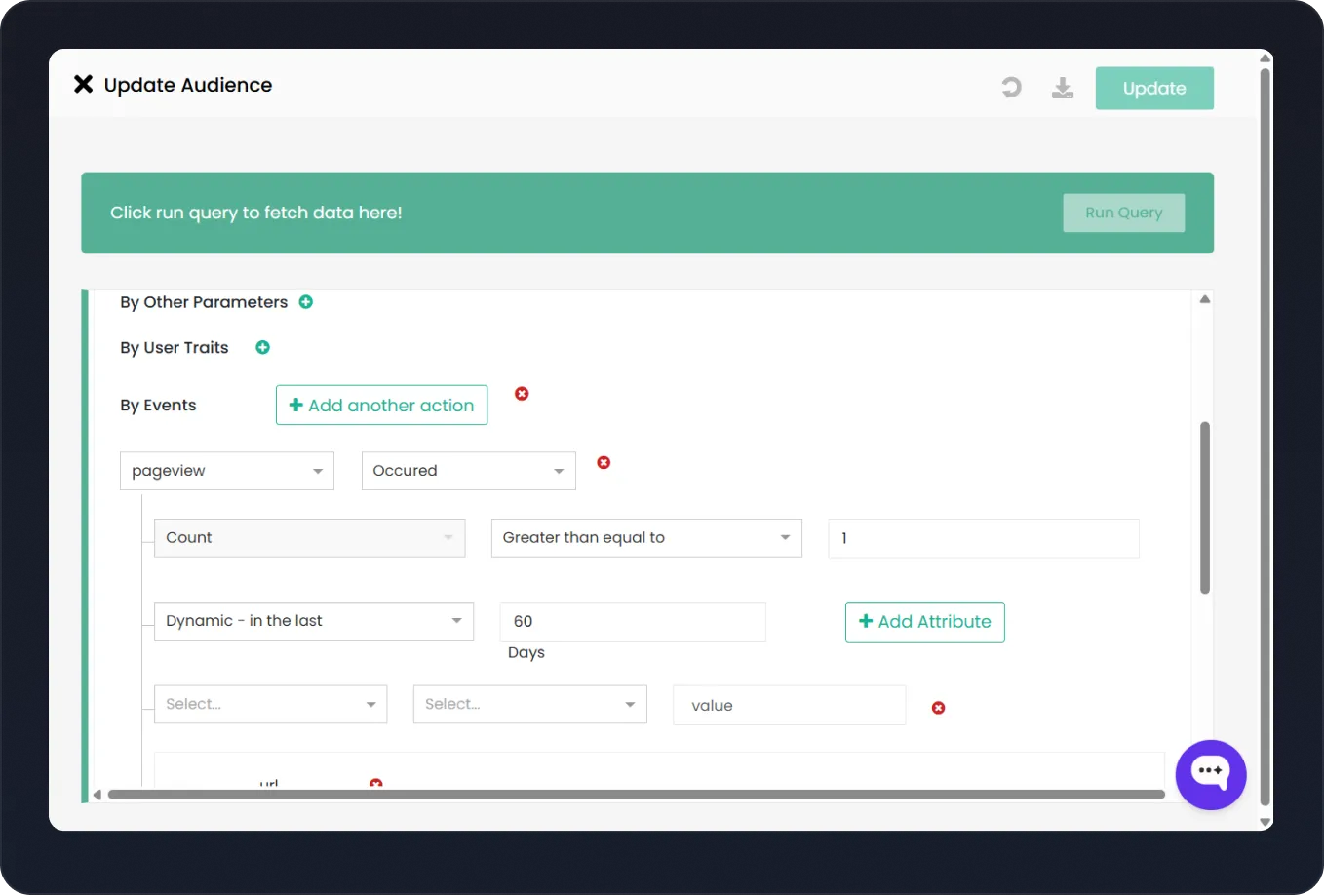Add a filter By Other Parameters

(306, 302)
